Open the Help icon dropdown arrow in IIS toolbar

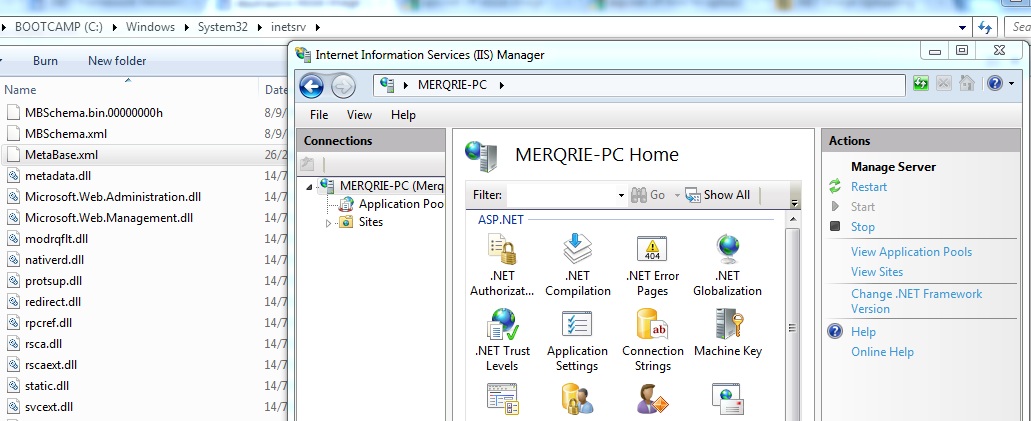1011,84
